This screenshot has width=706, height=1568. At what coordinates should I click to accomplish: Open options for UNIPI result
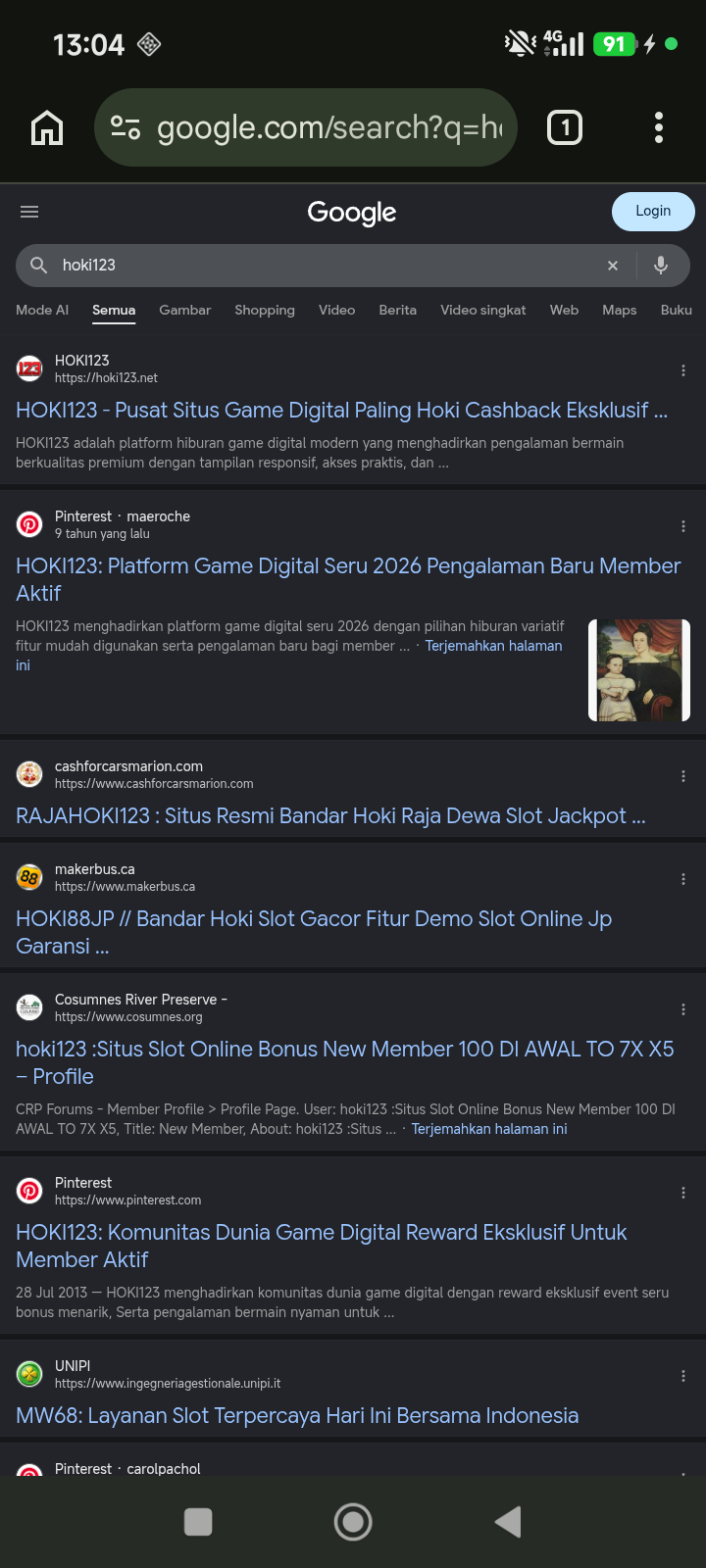pos(683,1376)
